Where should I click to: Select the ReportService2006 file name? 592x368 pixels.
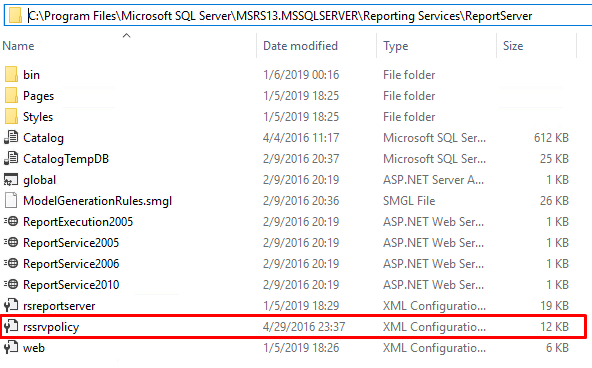[x=71, y=263]
